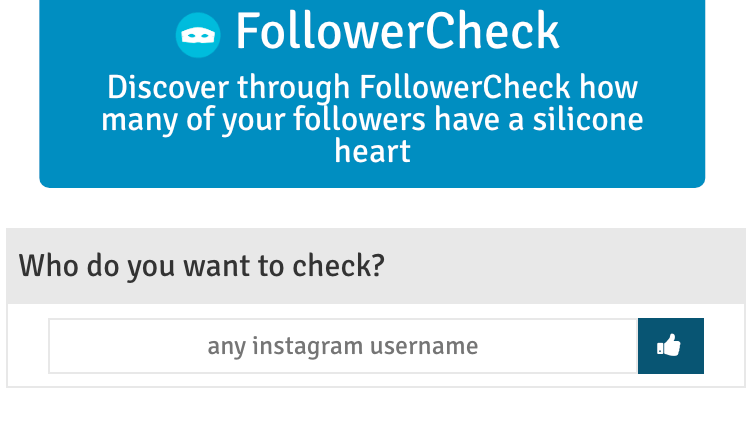This screenshot has height=440, width=754.
Task: Click the 'any instagram username' placeholder text
Action: (343, 346)
